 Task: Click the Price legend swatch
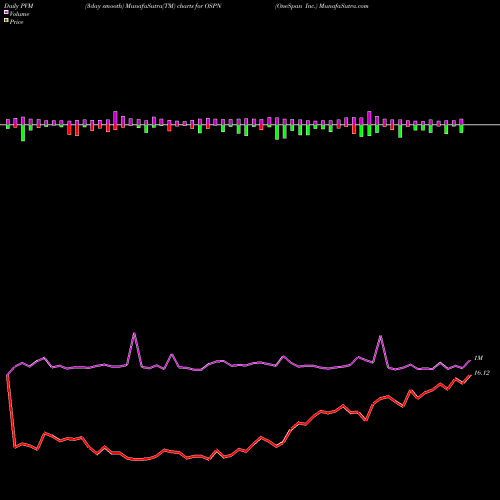[x=6, y=21]
